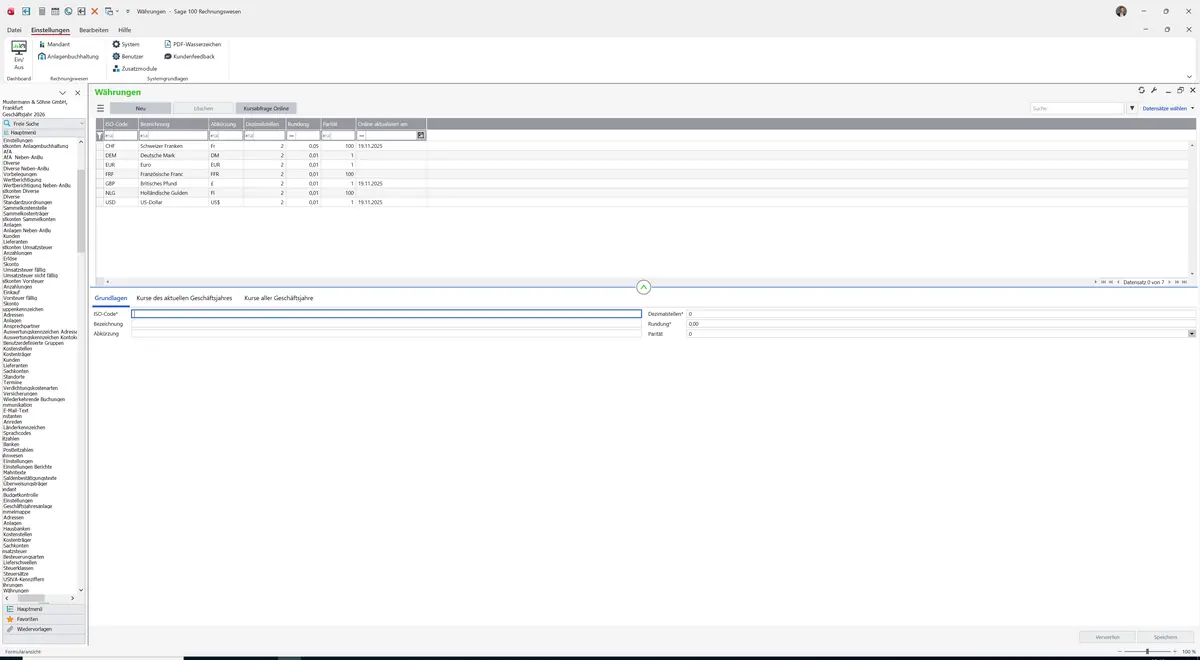Open PDF-Wasserzeichen settings
Viewport: 1200px width, 660px height.
coord(192,45)
